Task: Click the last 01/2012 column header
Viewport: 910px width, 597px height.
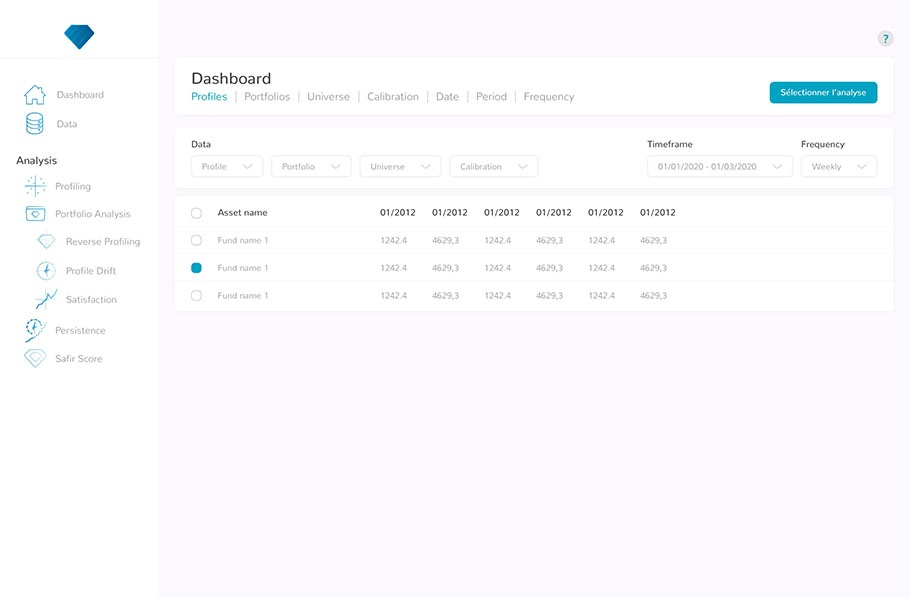Action: 658,212
